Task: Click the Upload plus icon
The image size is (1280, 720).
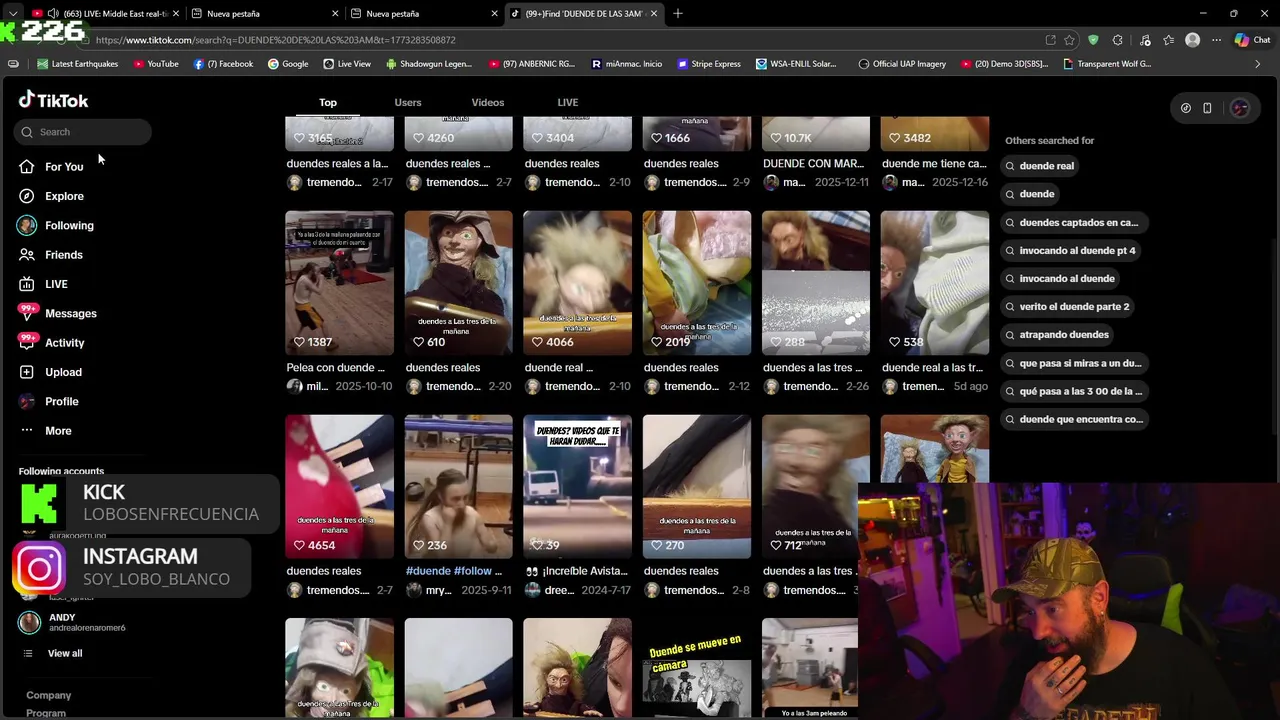Action: click(x=27, y=372)
